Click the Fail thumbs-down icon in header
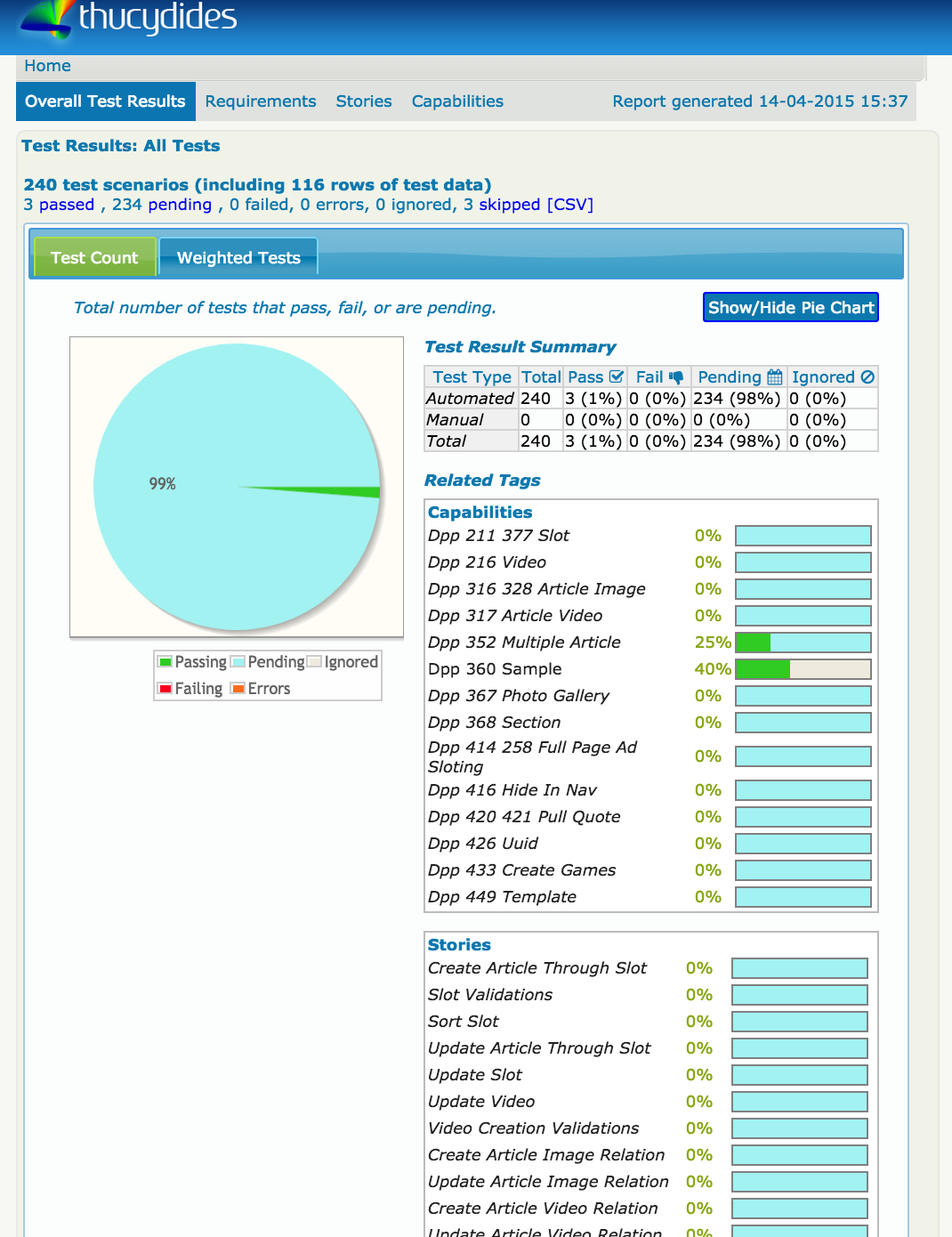 click(676, 377)
